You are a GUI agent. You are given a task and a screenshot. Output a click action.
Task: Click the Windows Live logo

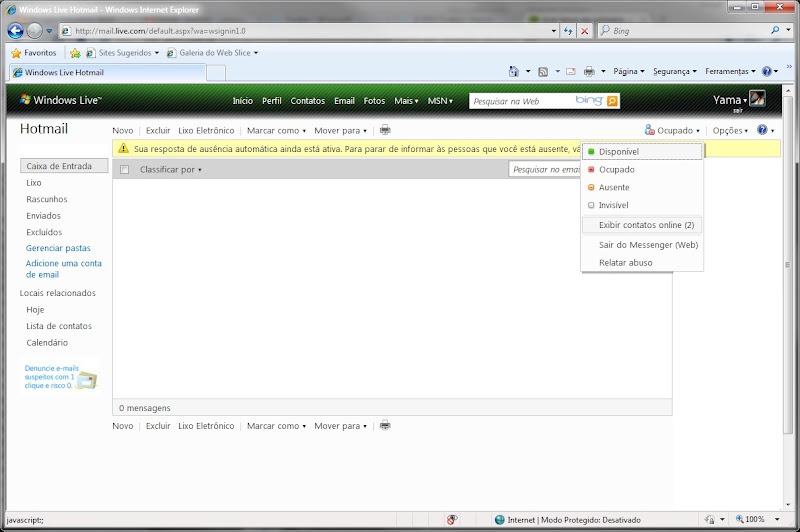click(x=61, y=100)
